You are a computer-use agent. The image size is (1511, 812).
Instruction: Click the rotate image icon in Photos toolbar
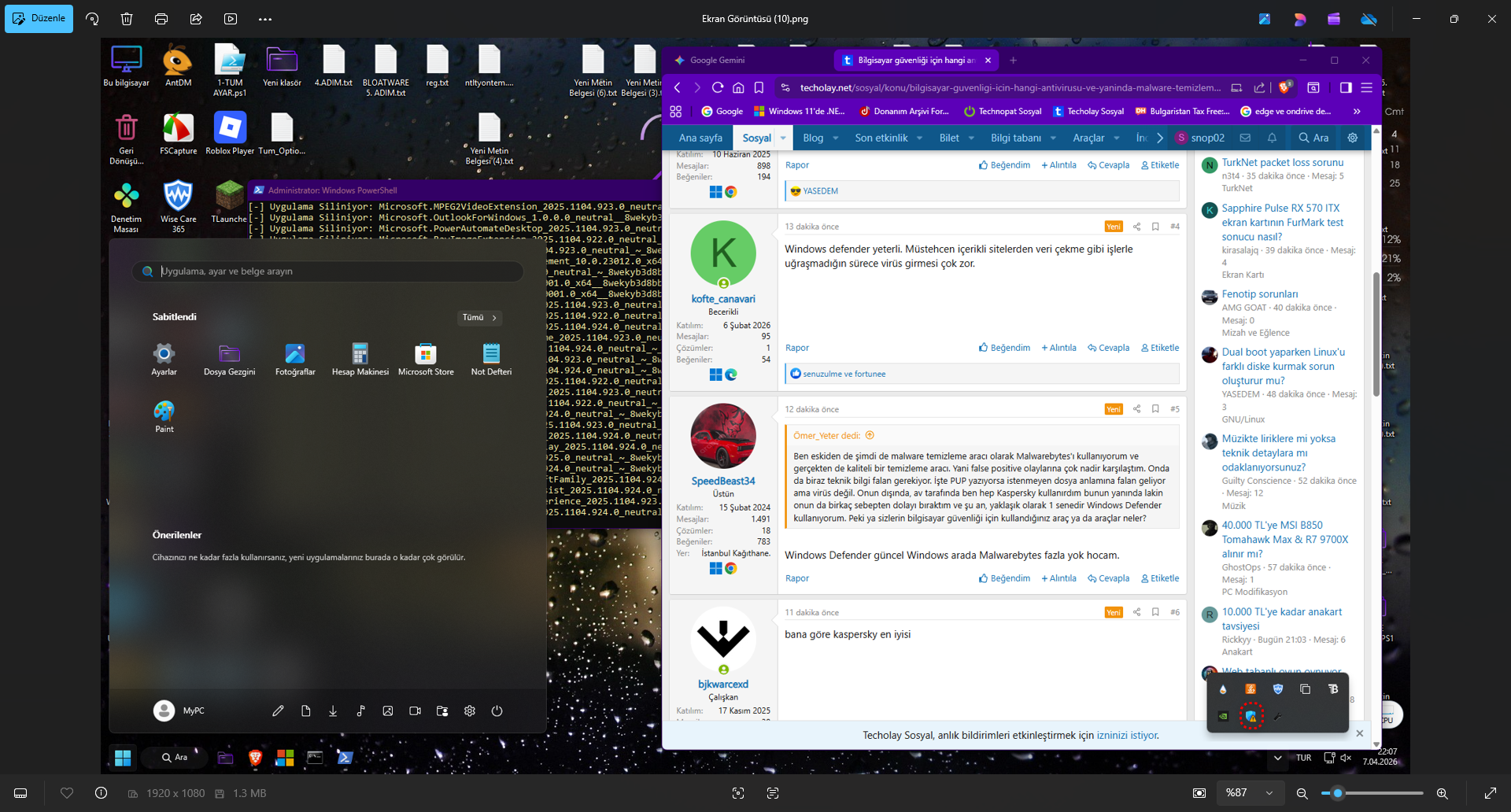pos(92,19)
